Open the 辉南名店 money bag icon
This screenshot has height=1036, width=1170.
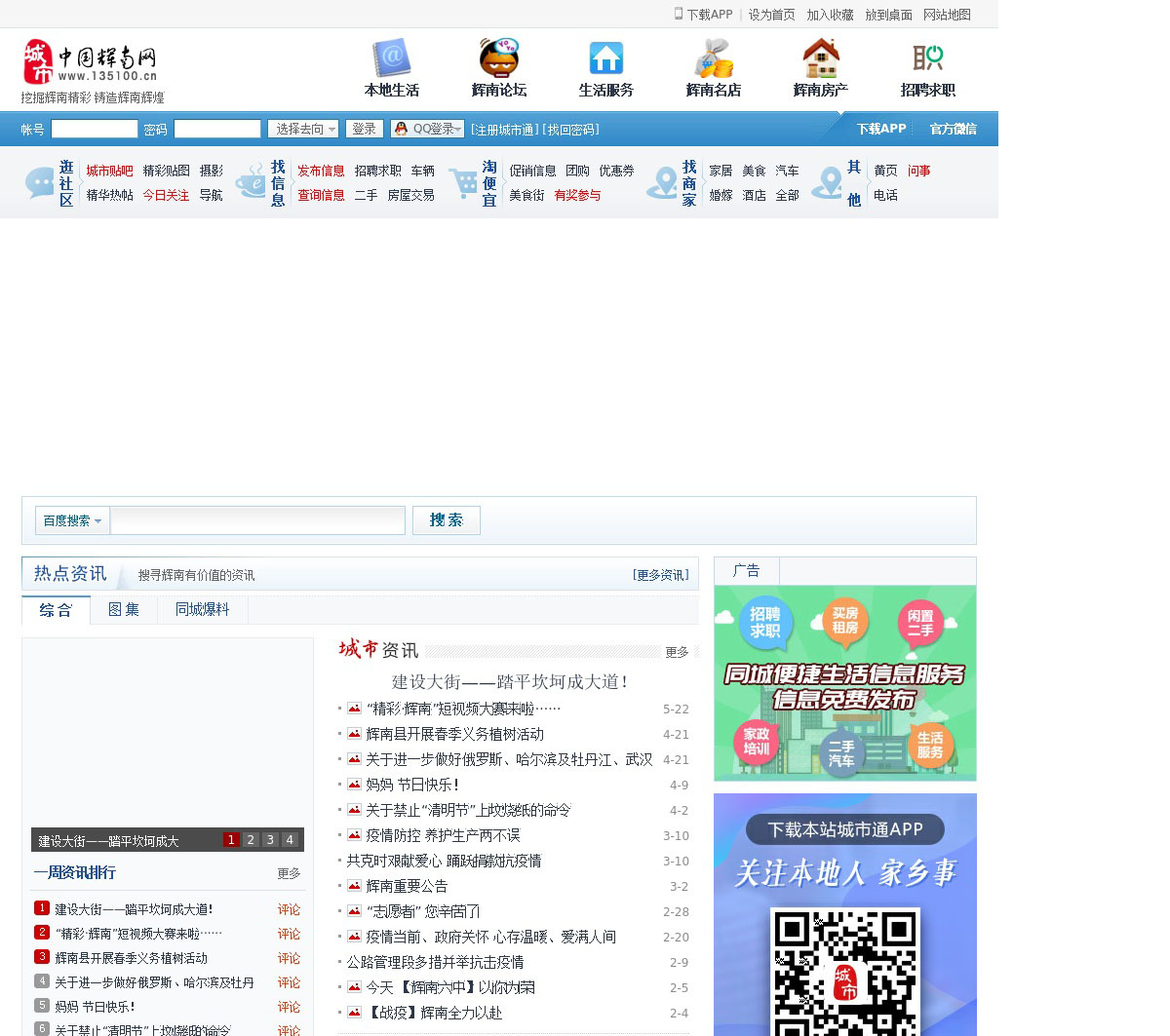(714, 58)
